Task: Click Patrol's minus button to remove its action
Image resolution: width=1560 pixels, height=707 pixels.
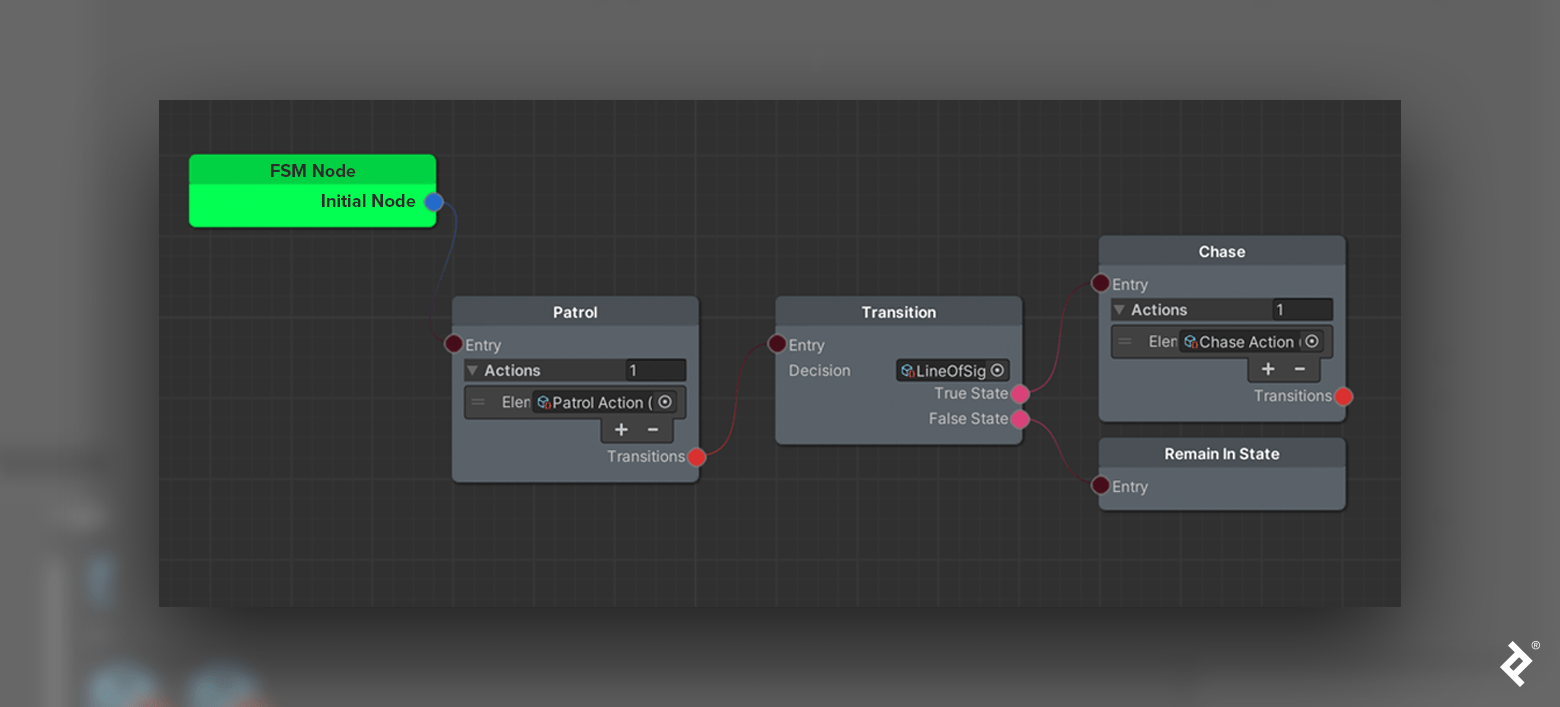Action: (x=653, y=429)
